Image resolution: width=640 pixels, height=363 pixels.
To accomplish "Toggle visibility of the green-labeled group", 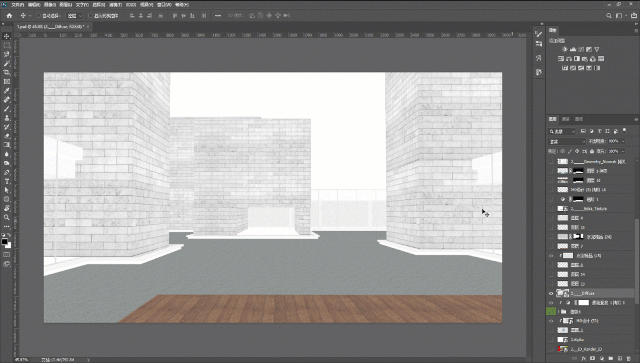I will 551,312.
